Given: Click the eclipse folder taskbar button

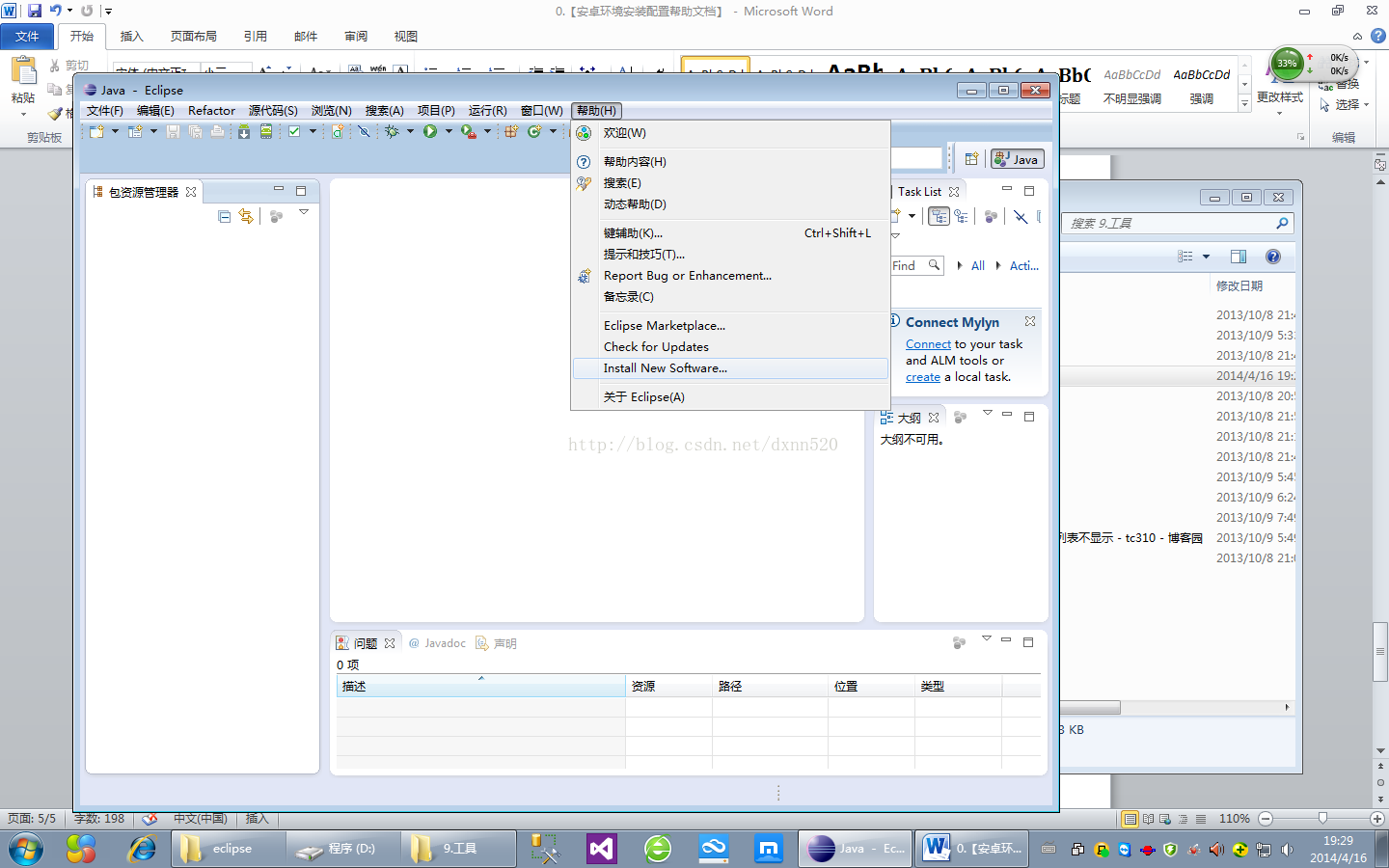Looking at the screenshot, I should (x=229, y=849).
